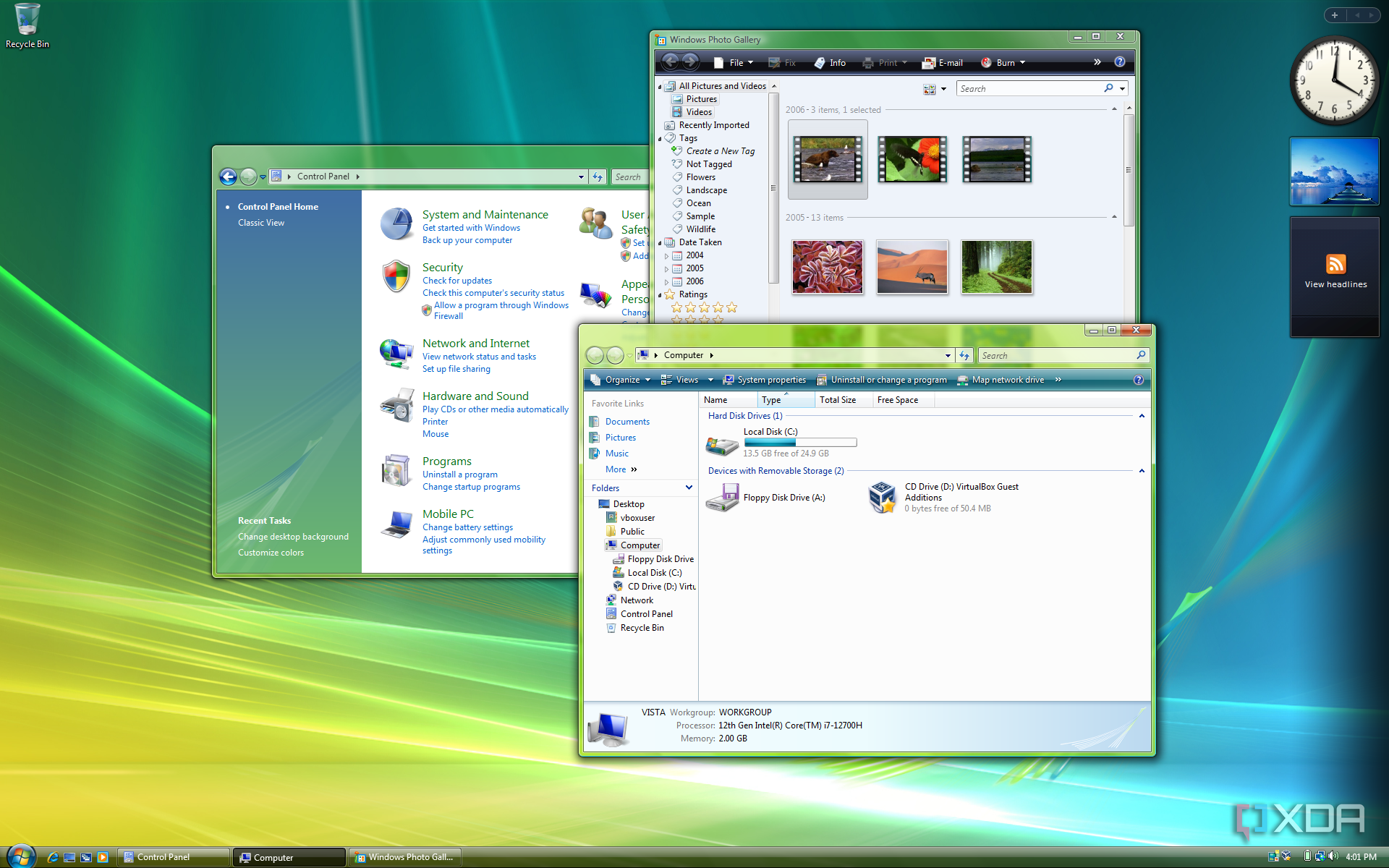Click Network and Internet globe icon

click(x=396, y=353)
